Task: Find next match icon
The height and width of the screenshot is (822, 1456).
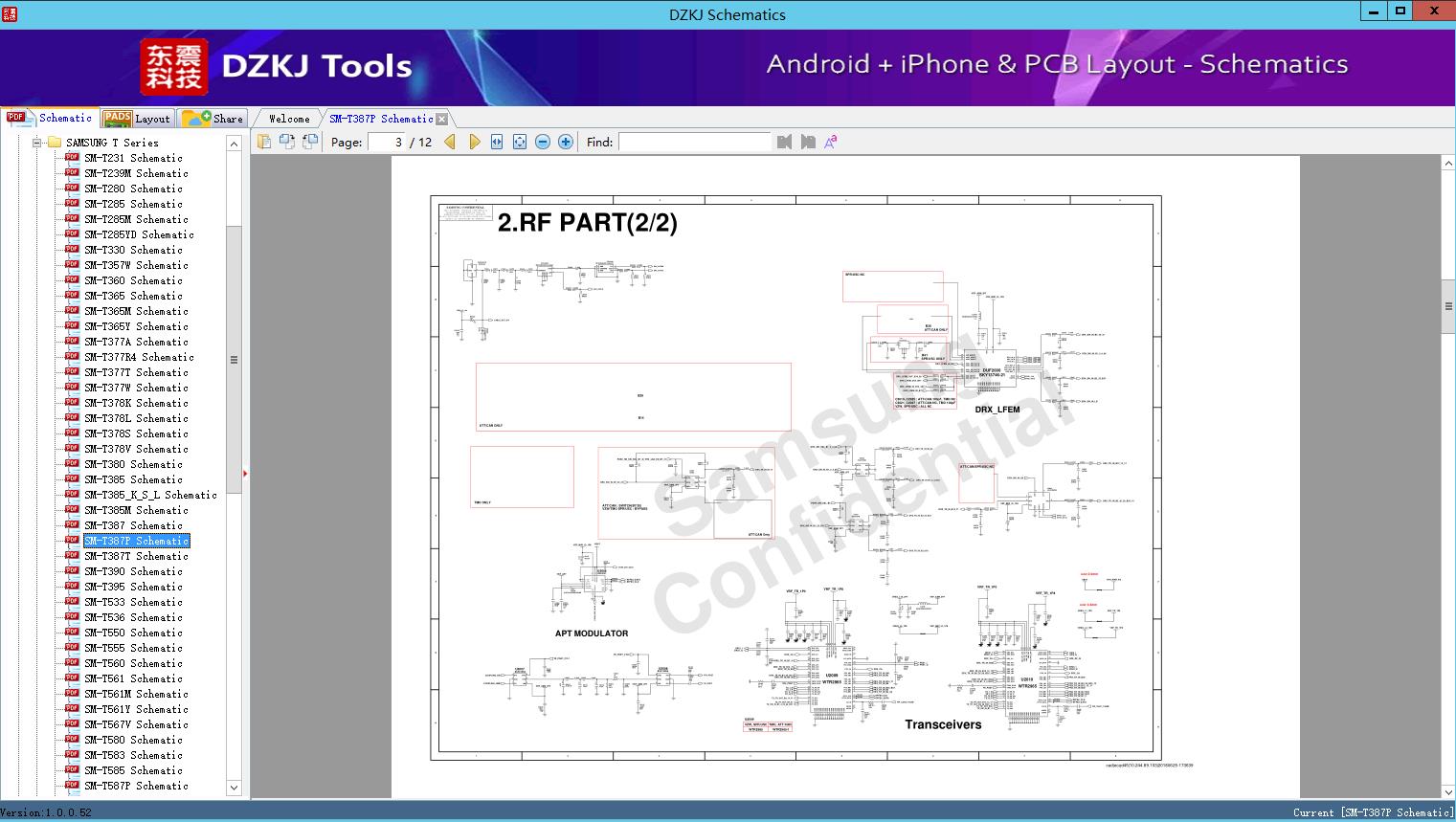Action: (x=808, y=142)
